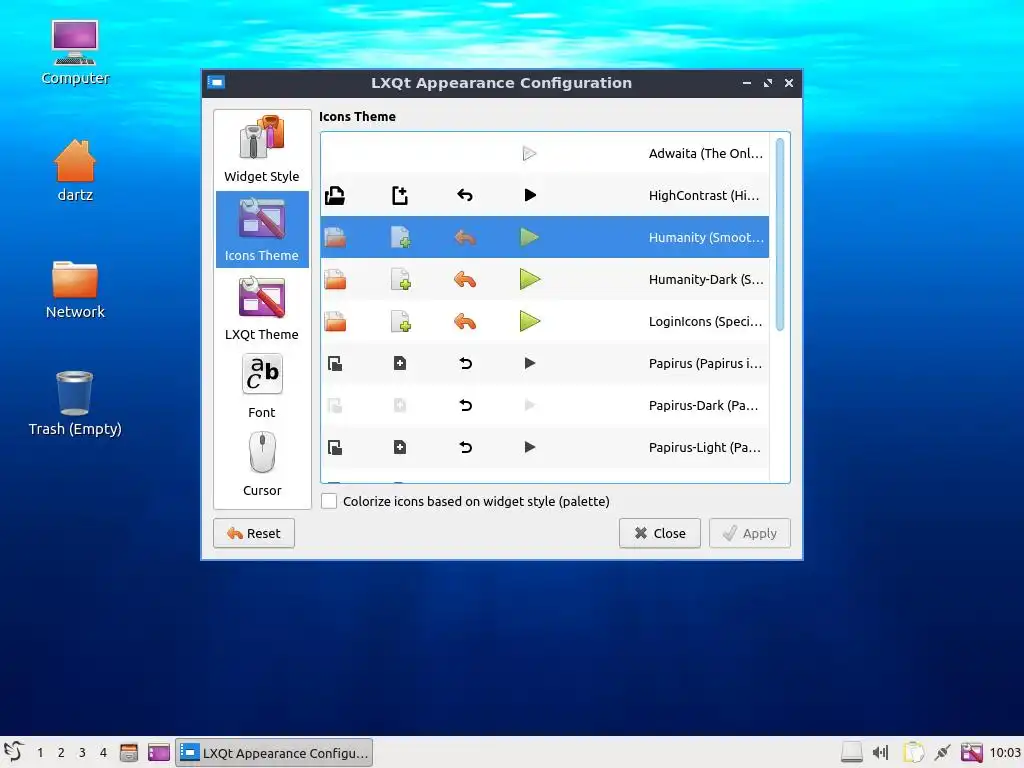Screen dimensions: 1024x768
Task: Click the Papirus undo preview icon
Action: 466,363
